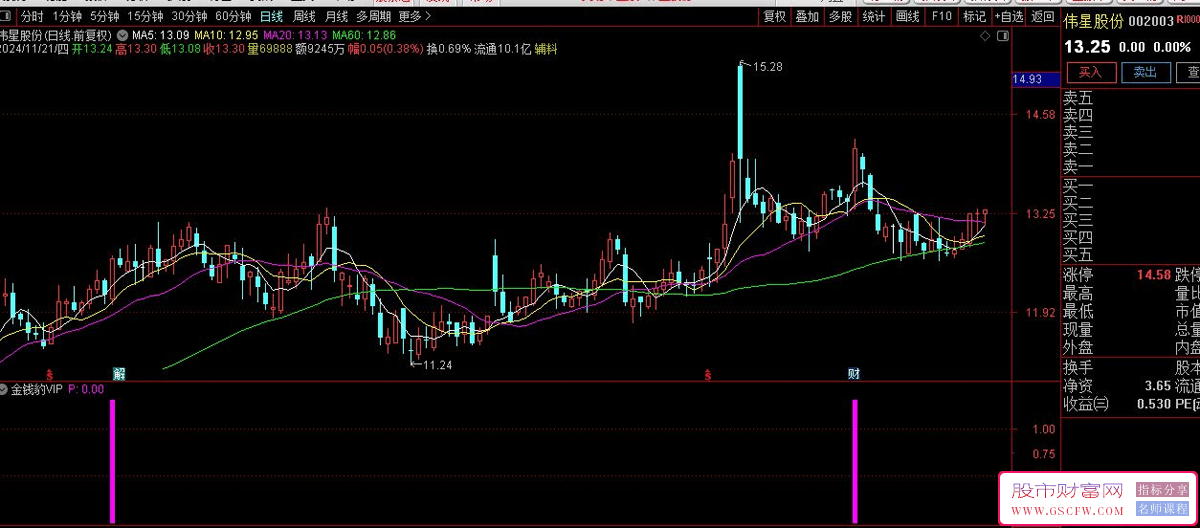Open the 多周期 multi-period view
Image resolution: width=1200 pixels, height=528 pixels.
click(374, 16)
